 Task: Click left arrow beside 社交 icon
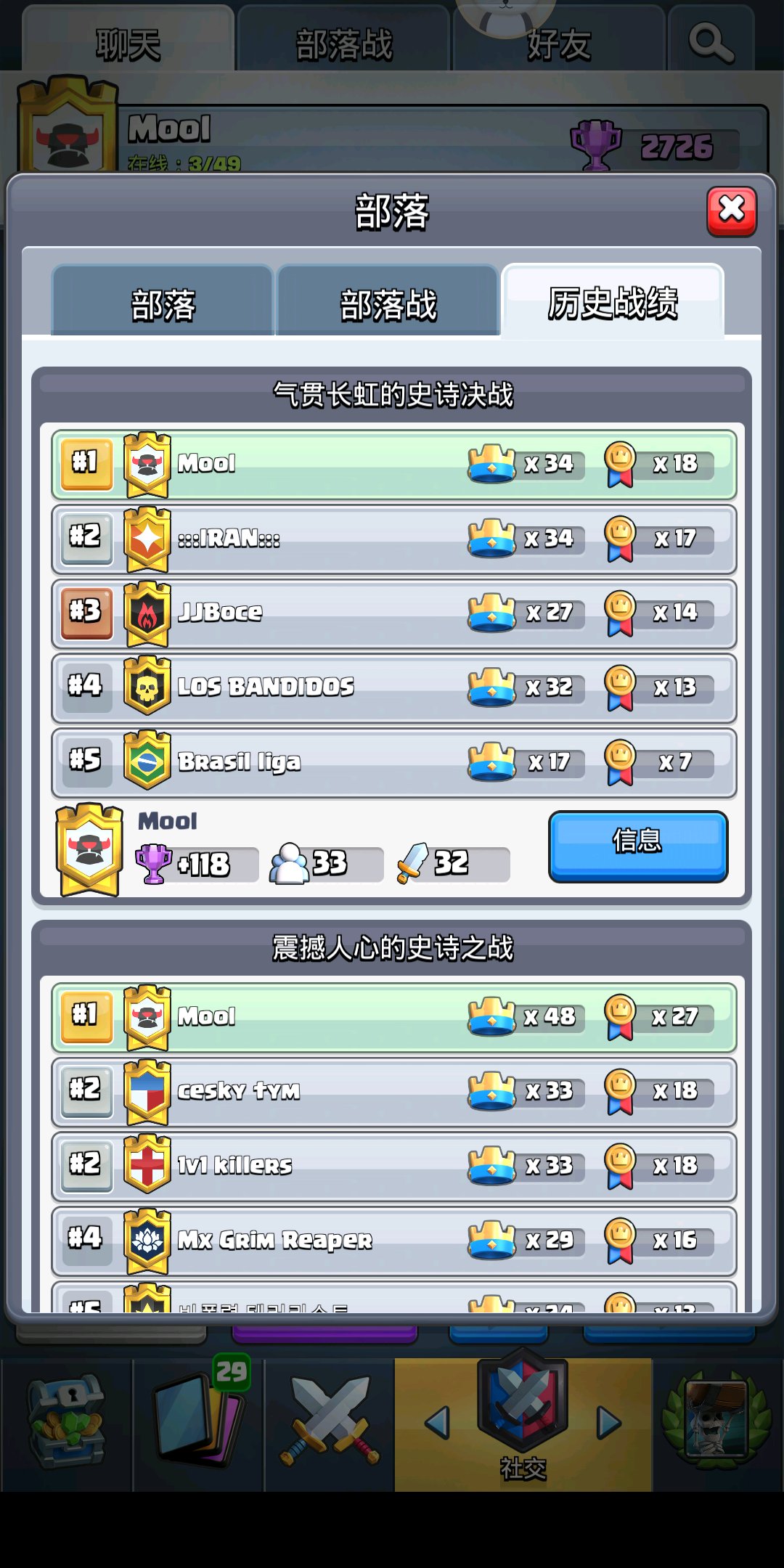tap(437, 1422)
